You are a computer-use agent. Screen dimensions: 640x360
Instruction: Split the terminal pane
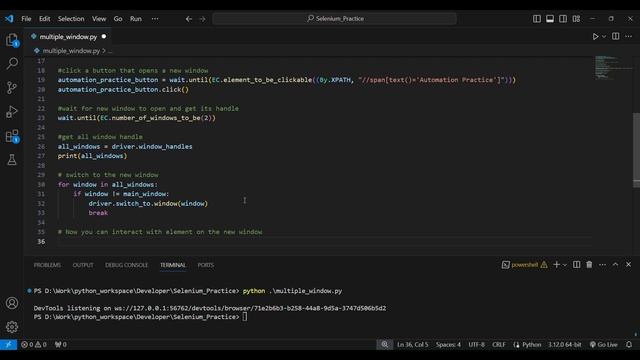(x=576, y=265)
